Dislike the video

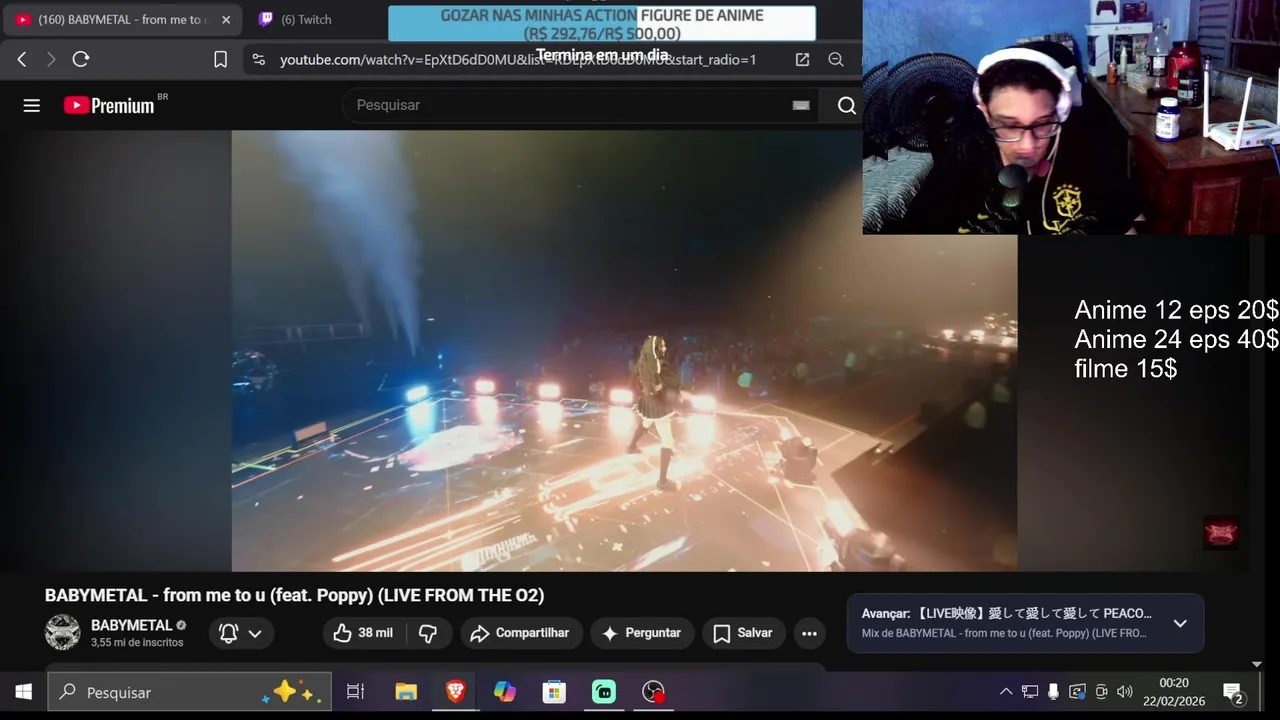pyautogui.click(x=428, y=633)
